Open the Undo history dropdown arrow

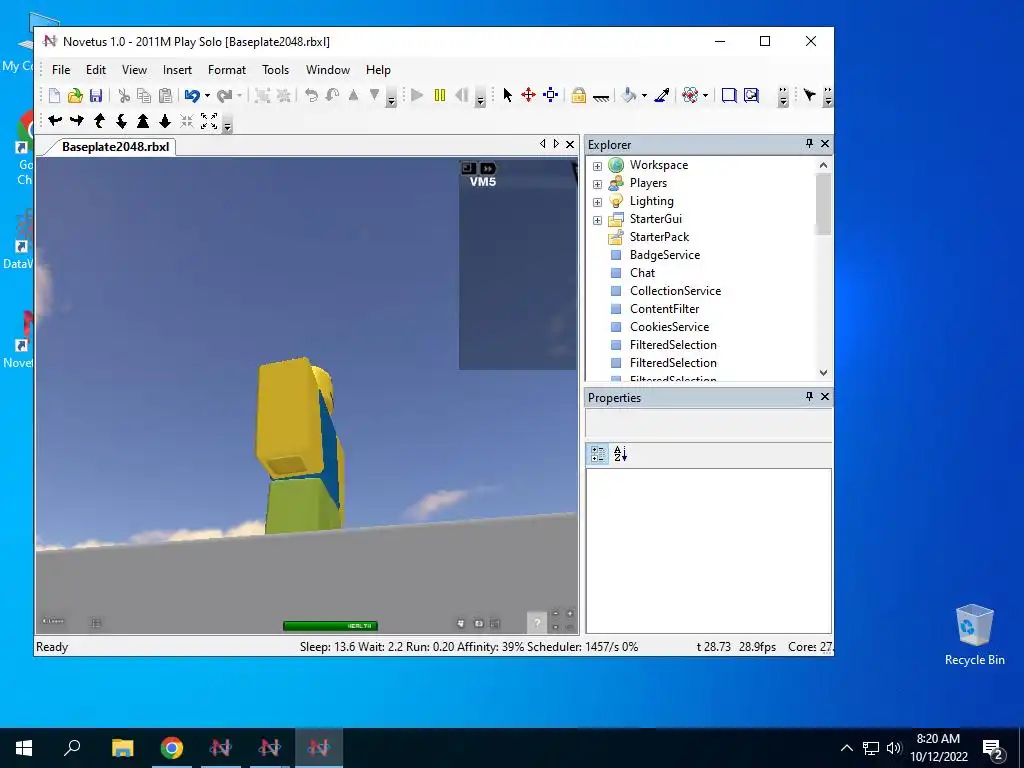(x=207, y=95)
